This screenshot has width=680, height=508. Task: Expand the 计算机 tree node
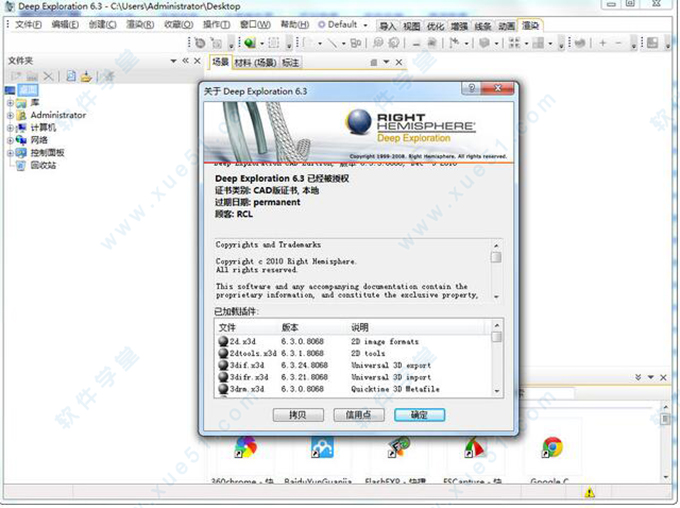10,128
